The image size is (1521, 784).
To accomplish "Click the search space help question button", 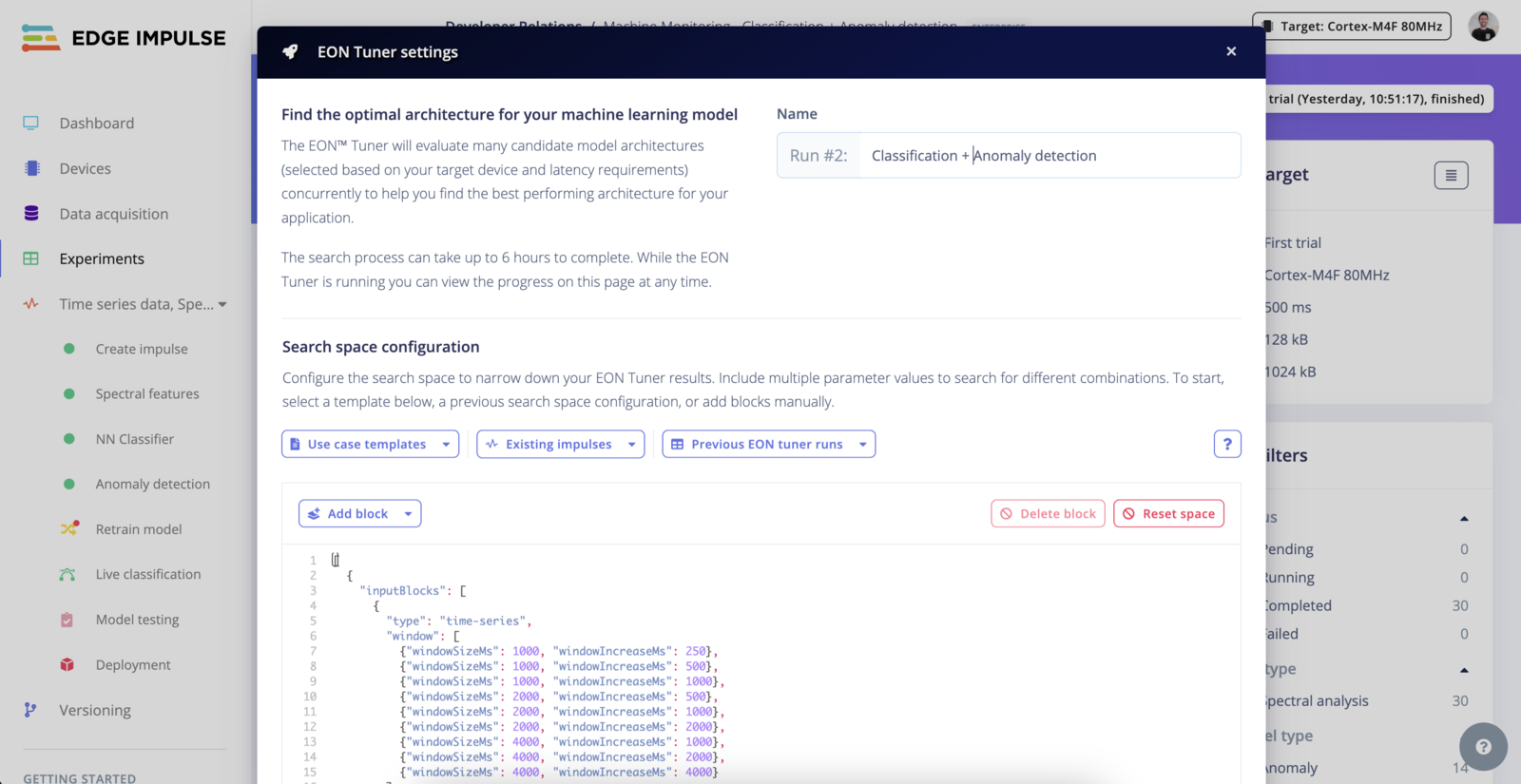I will click(1227, 444).
